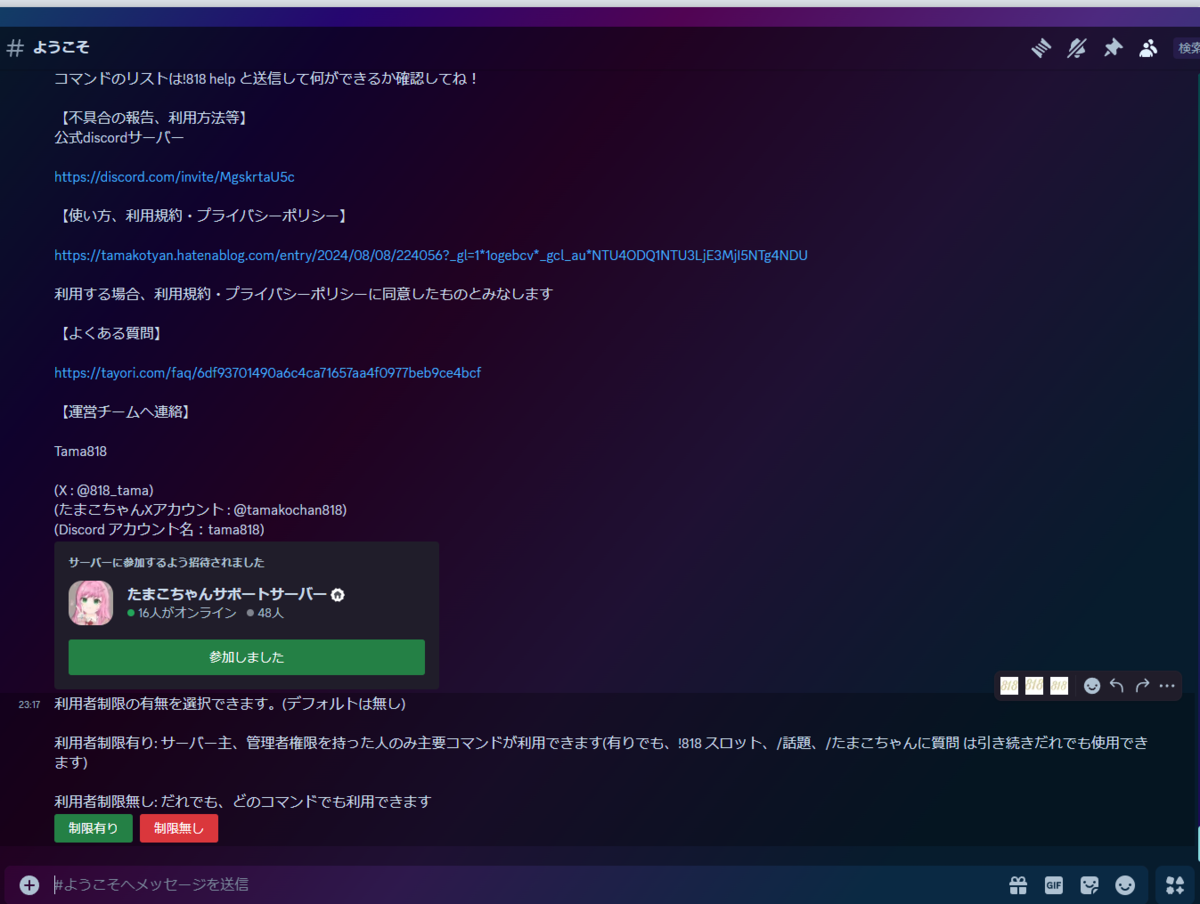Select 制限有り restriction option

click(x=93, y=828)
